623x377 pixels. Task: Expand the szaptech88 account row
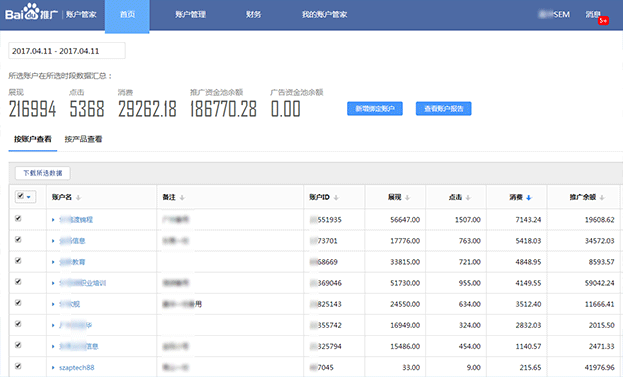(x=53, y=367)
